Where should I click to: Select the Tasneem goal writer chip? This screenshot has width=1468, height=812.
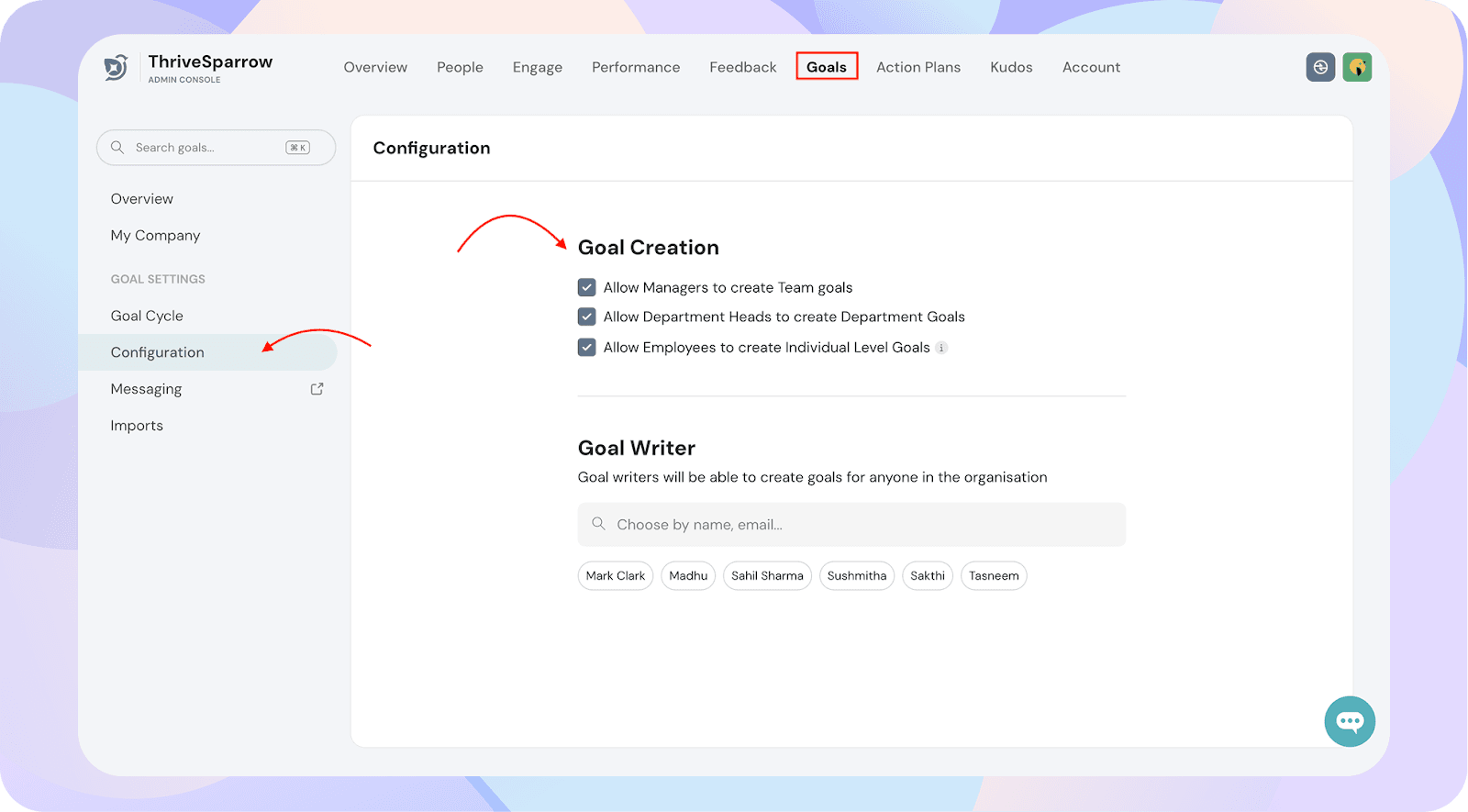coord(994,576)
